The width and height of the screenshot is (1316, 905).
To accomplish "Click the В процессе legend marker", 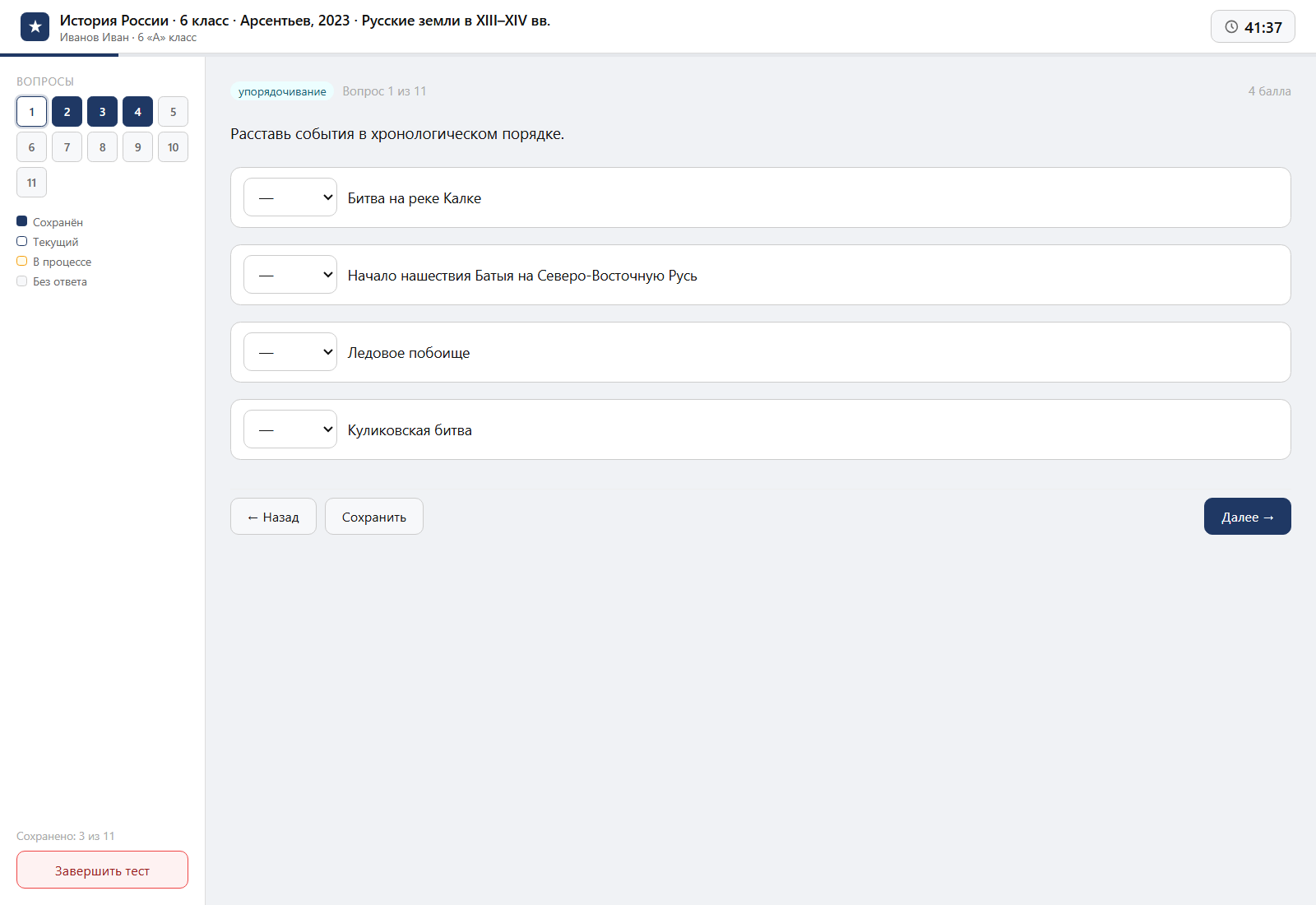I will 22,261.
